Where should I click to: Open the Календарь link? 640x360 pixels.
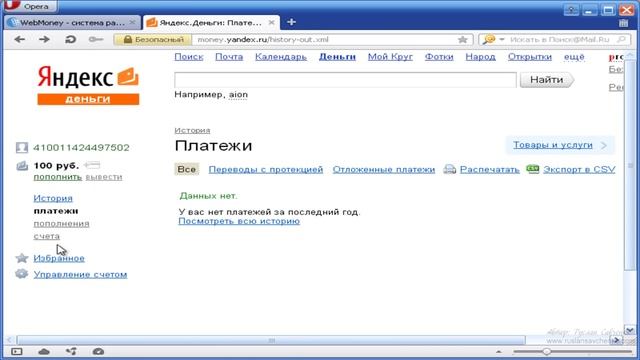(x=281, y=57)
